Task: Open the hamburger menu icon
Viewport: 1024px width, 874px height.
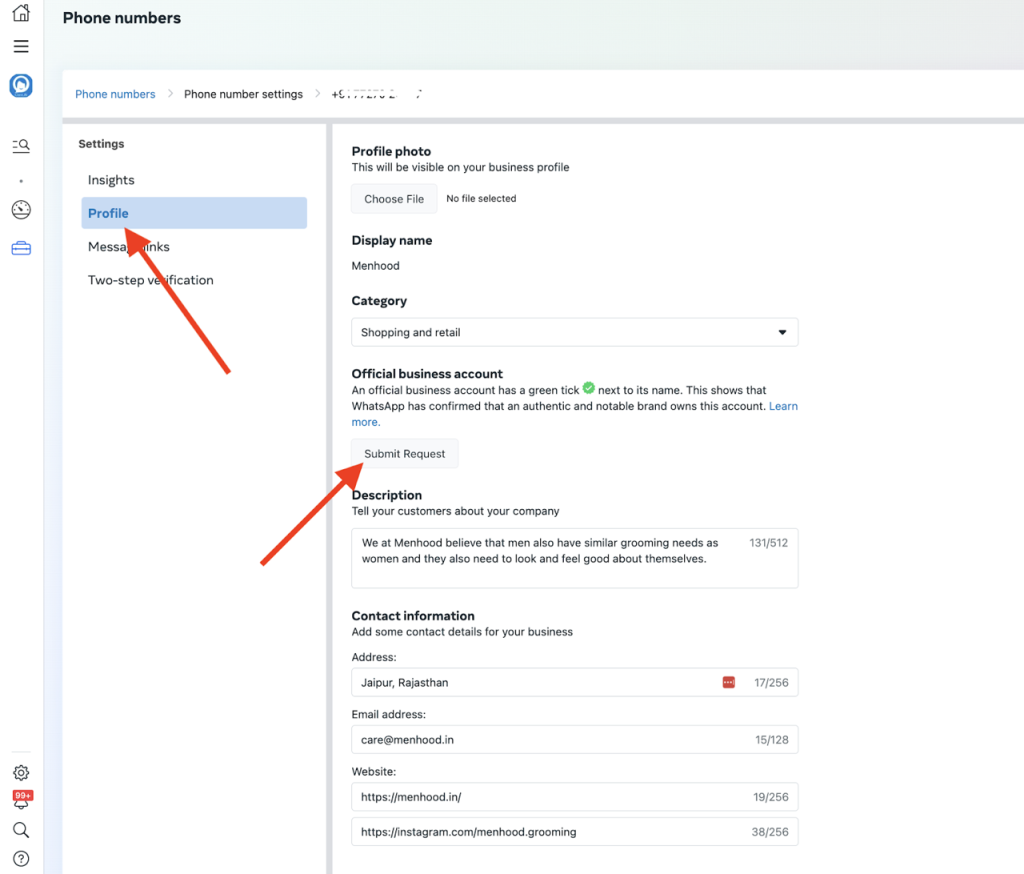Action: 21,46
